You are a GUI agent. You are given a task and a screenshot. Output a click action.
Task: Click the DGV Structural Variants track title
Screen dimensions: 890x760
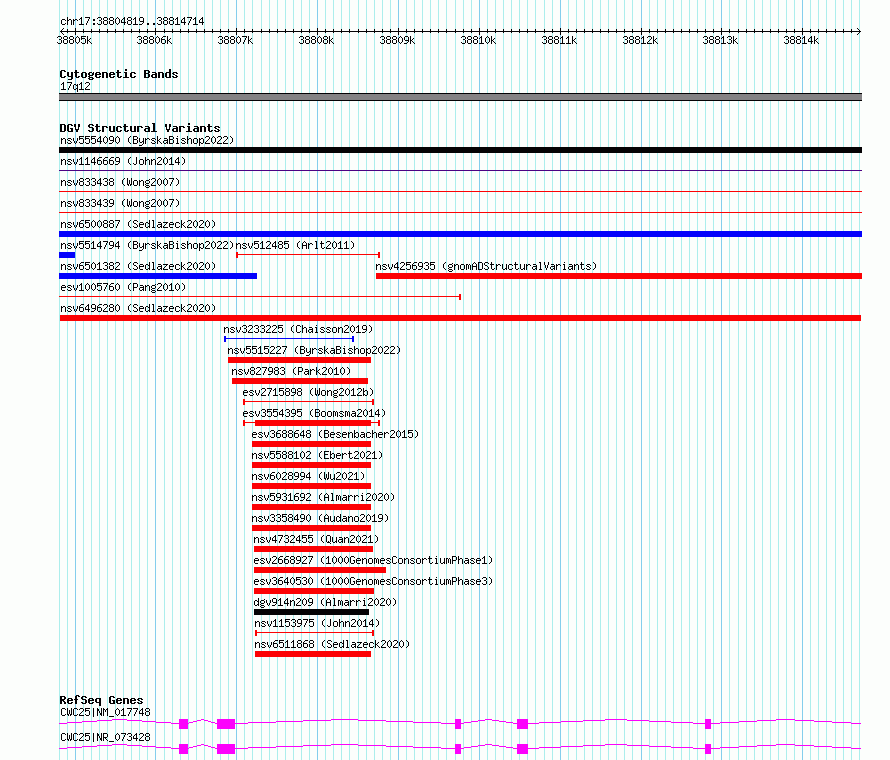click(x=140, y=128)
